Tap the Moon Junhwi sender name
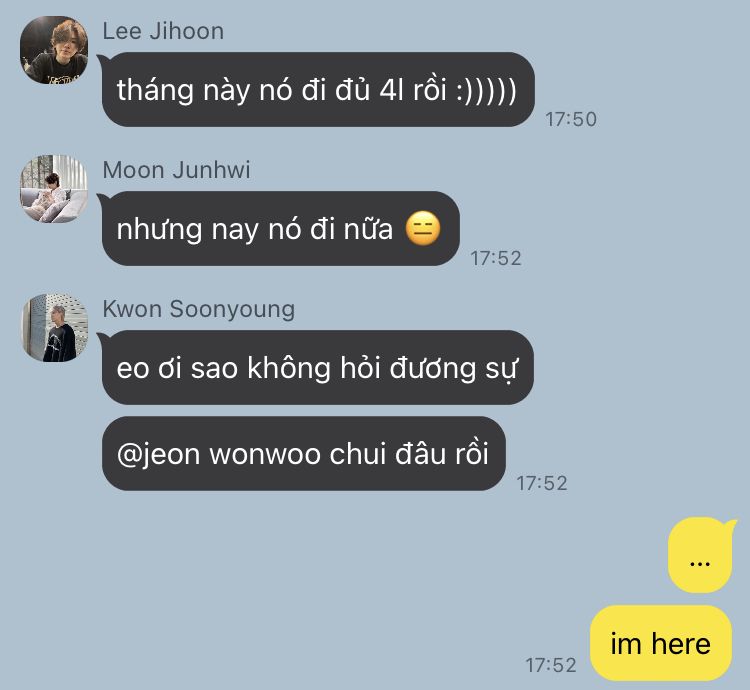 coord(176,170)
